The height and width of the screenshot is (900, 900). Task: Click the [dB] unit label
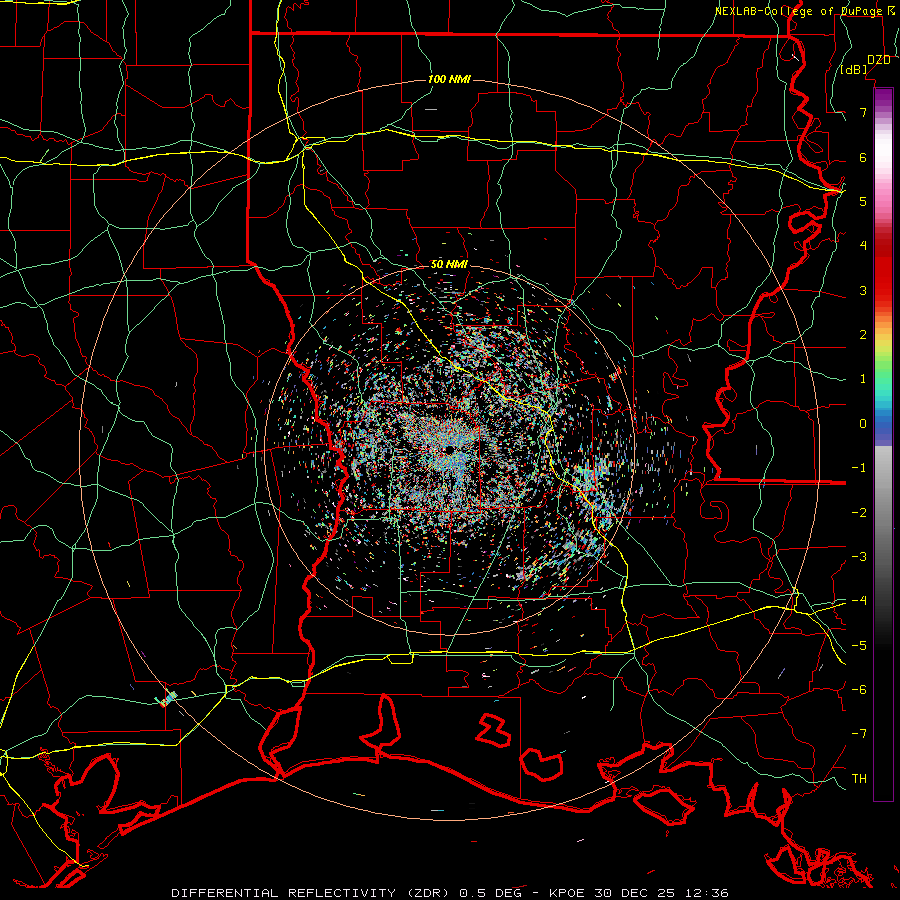(854, 70)
